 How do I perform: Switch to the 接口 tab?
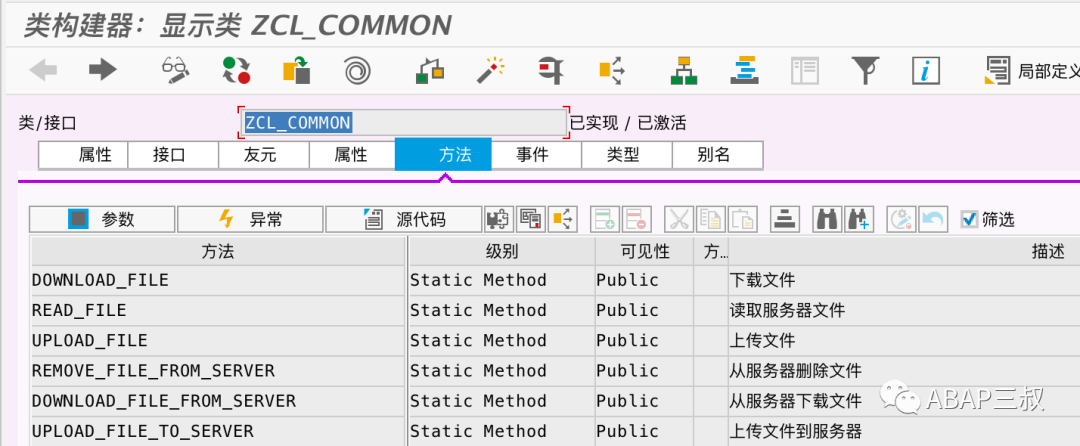(x=174, y=155)
